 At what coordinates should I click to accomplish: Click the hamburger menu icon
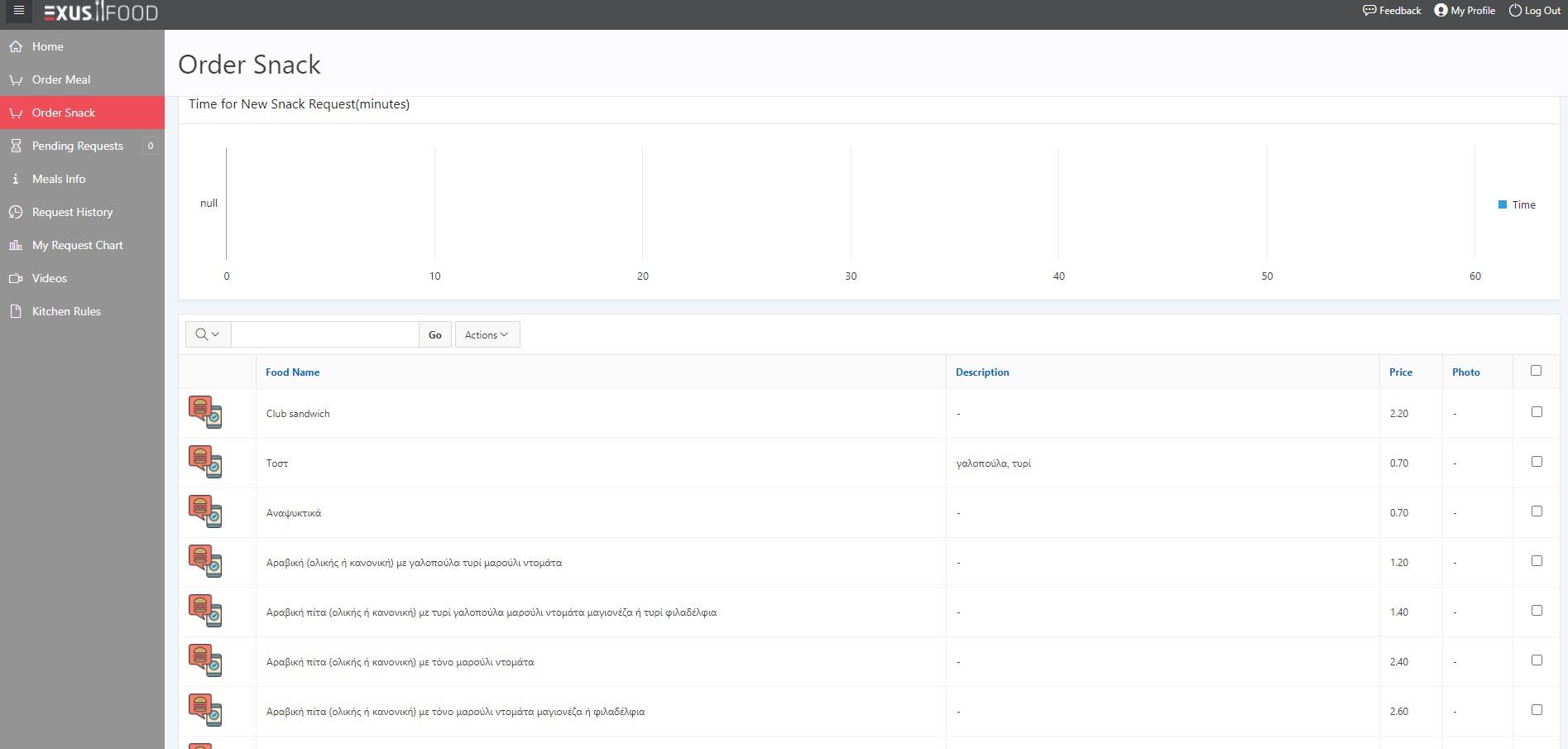pos(19,11)
